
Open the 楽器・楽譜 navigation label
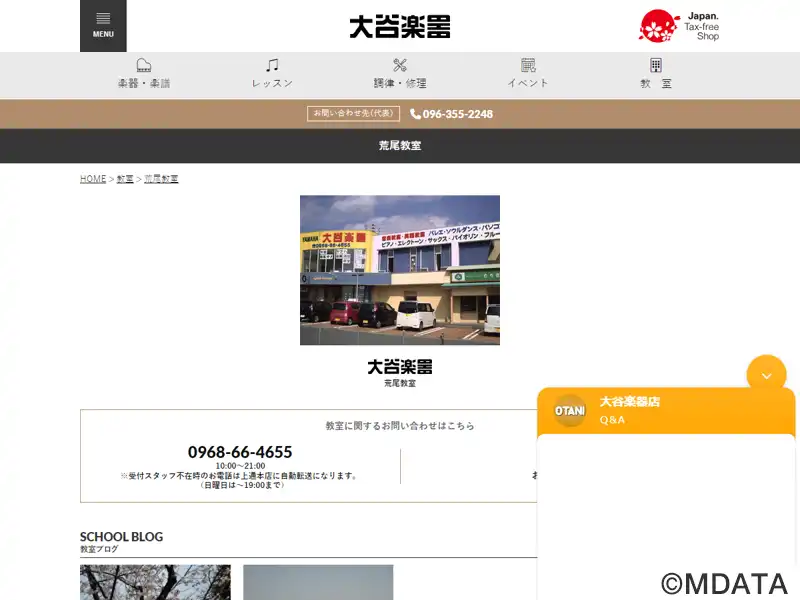click(144, 83)
